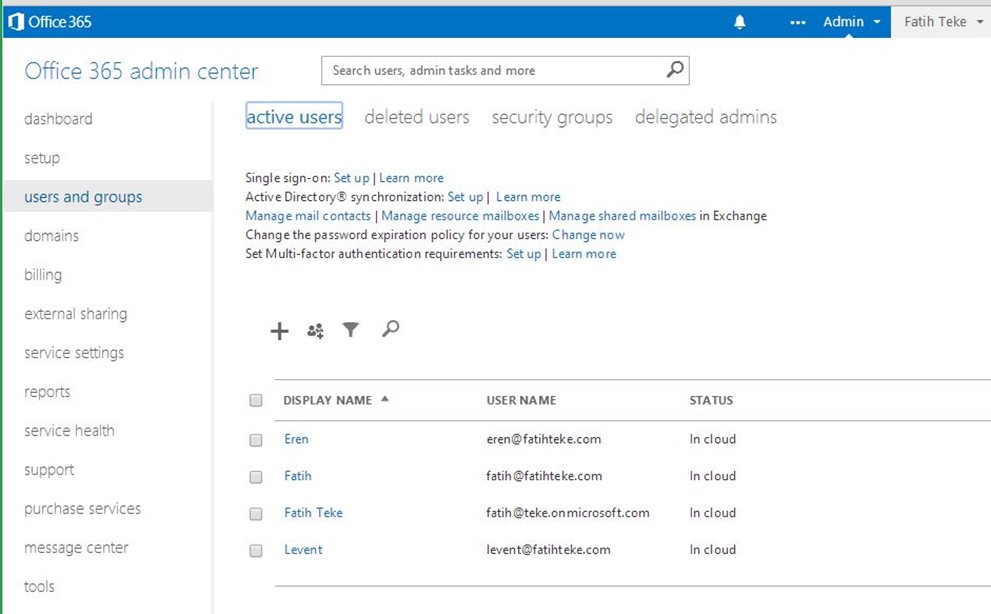991x614 pixels.
Task: Open the security groups tab
Action: pos(552,117)
